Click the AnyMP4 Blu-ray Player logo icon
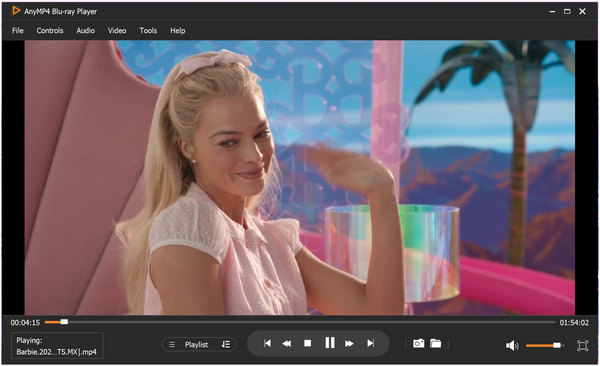 [x=16, y=11]
